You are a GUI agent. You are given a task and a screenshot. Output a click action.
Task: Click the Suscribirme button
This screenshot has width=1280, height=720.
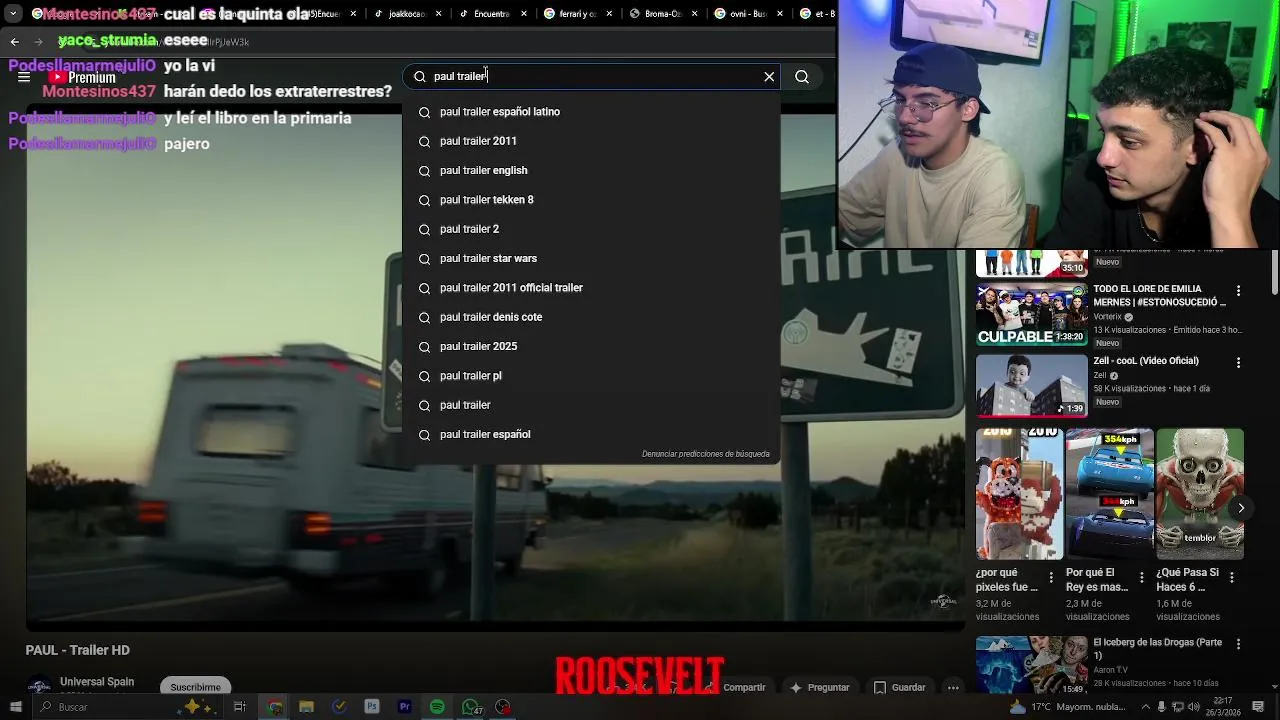pos(195,687)
